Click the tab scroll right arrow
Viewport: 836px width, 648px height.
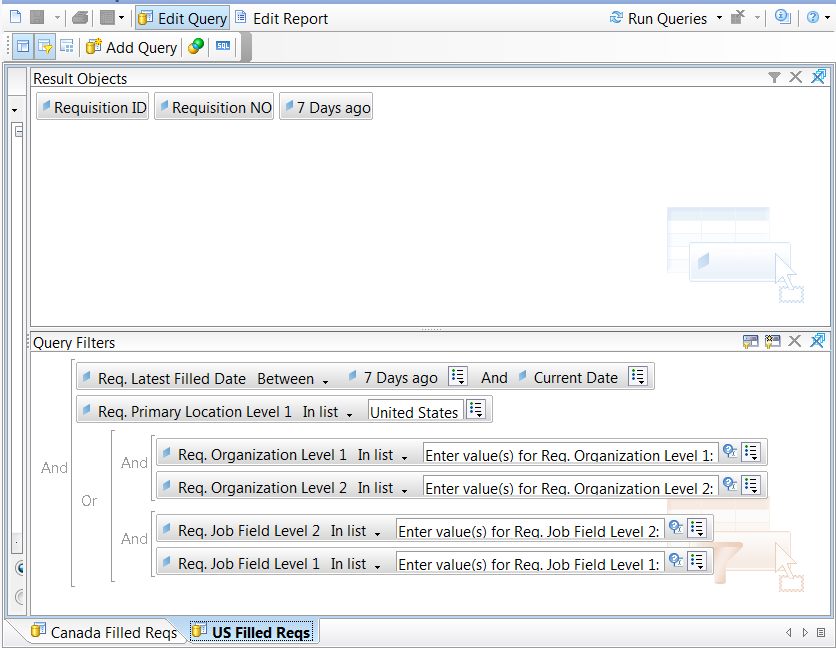coord(805,633)
